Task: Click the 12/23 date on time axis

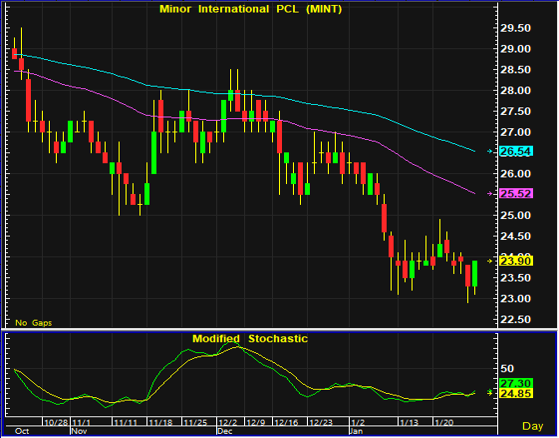Action: click(x=320, y=422)
